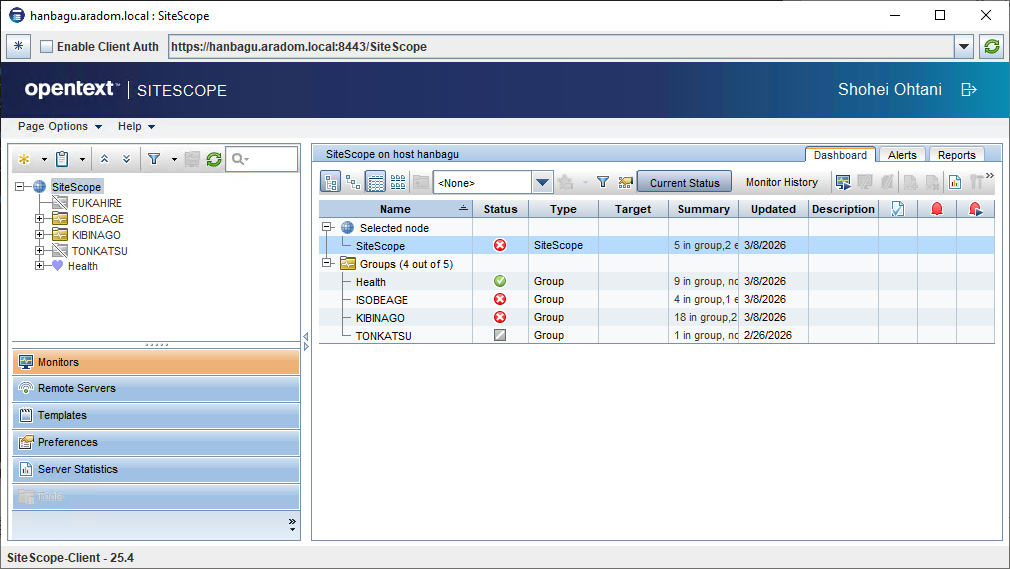The height and width of the screenshot is (569, 1010).
Task: Click the filter funnel icon in tree toolbar
Action: click(x=154, y=159)
